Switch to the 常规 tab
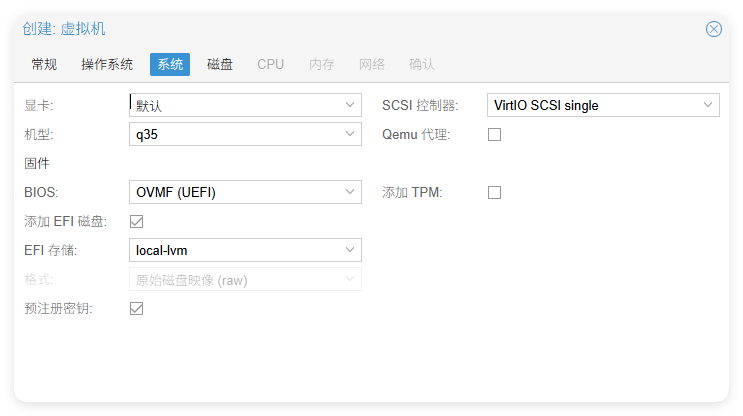This screenshot has width=743, height=416. click(x=44, y=64)
